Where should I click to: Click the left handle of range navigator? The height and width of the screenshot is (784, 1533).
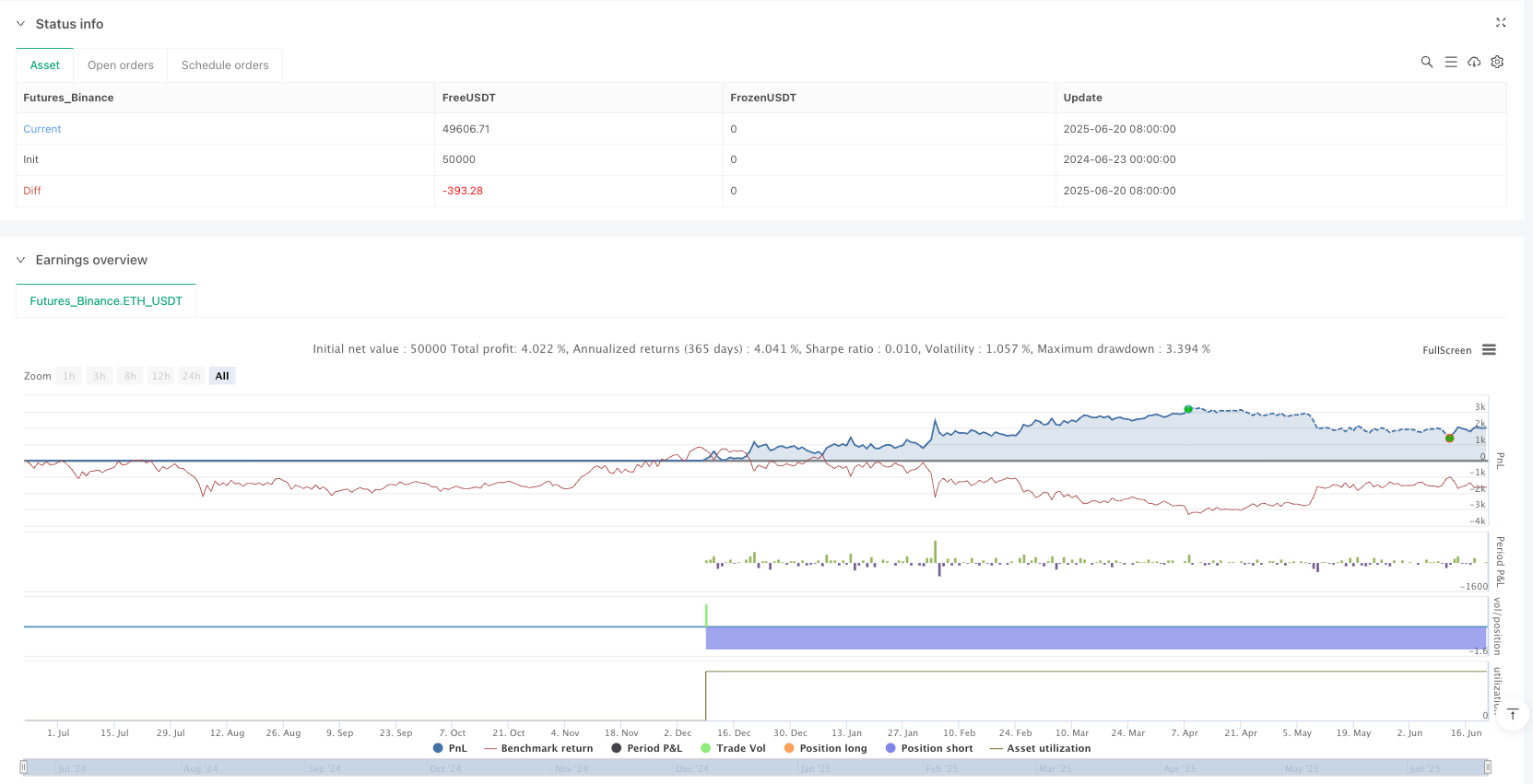pyautogui.click(x=24, y=766)
